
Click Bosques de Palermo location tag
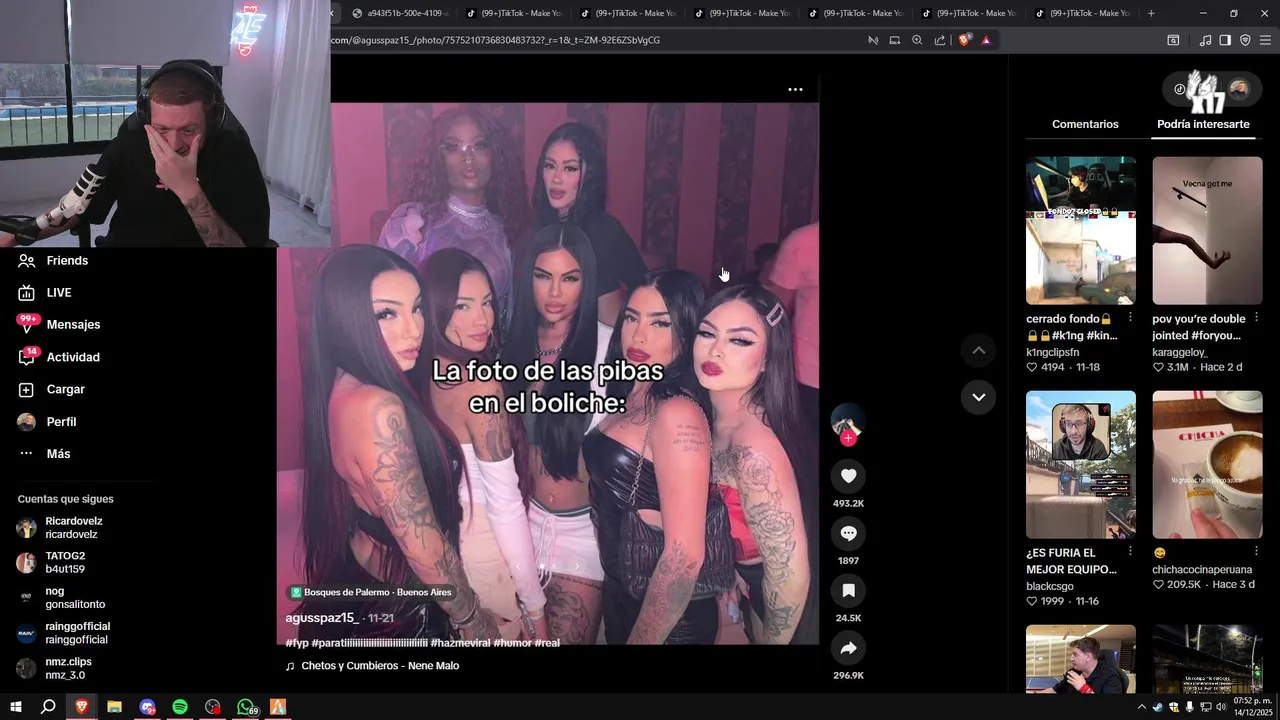(371, 592)
